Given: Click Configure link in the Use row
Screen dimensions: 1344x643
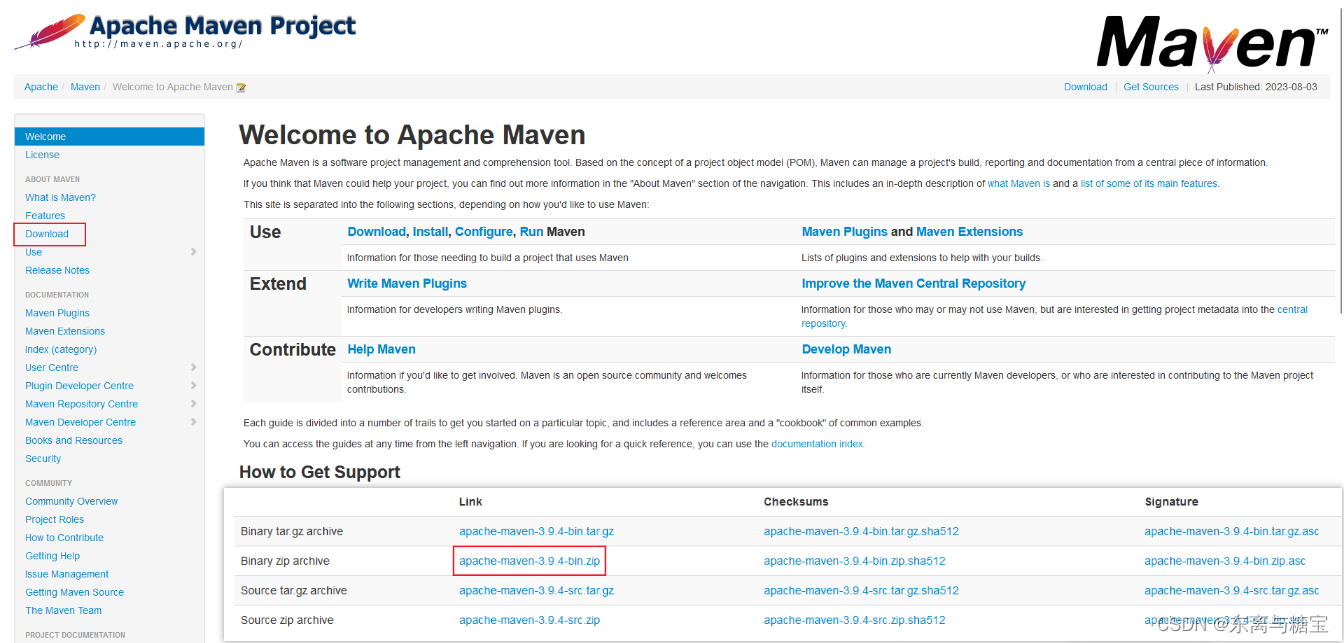Looking at the screenshot, I should 484,232.
